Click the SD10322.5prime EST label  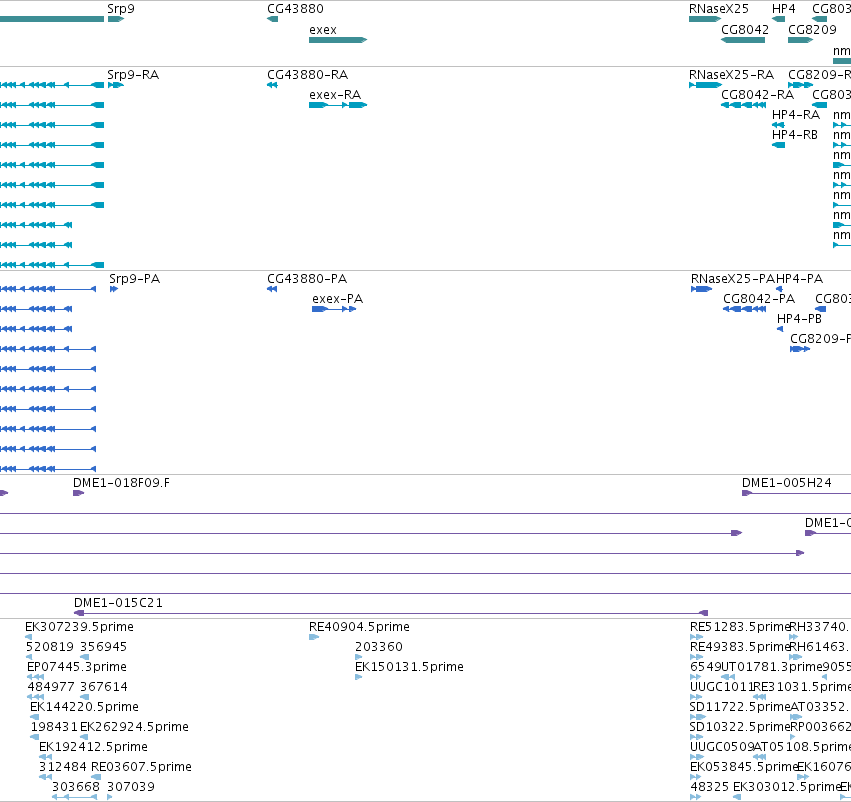click(740, 727)
